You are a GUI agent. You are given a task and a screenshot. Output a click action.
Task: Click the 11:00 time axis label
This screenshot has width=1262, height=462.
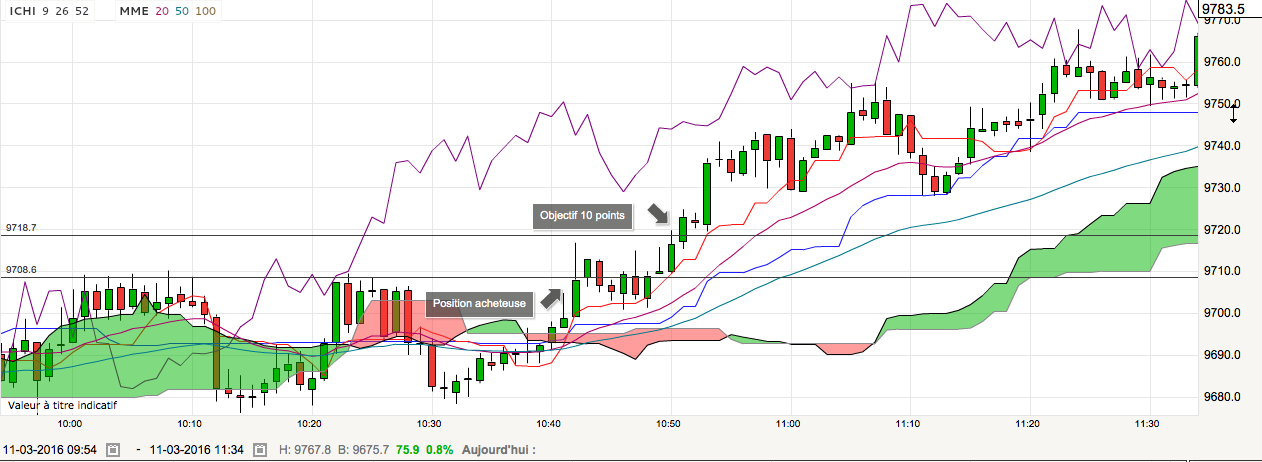click(789, 424)
